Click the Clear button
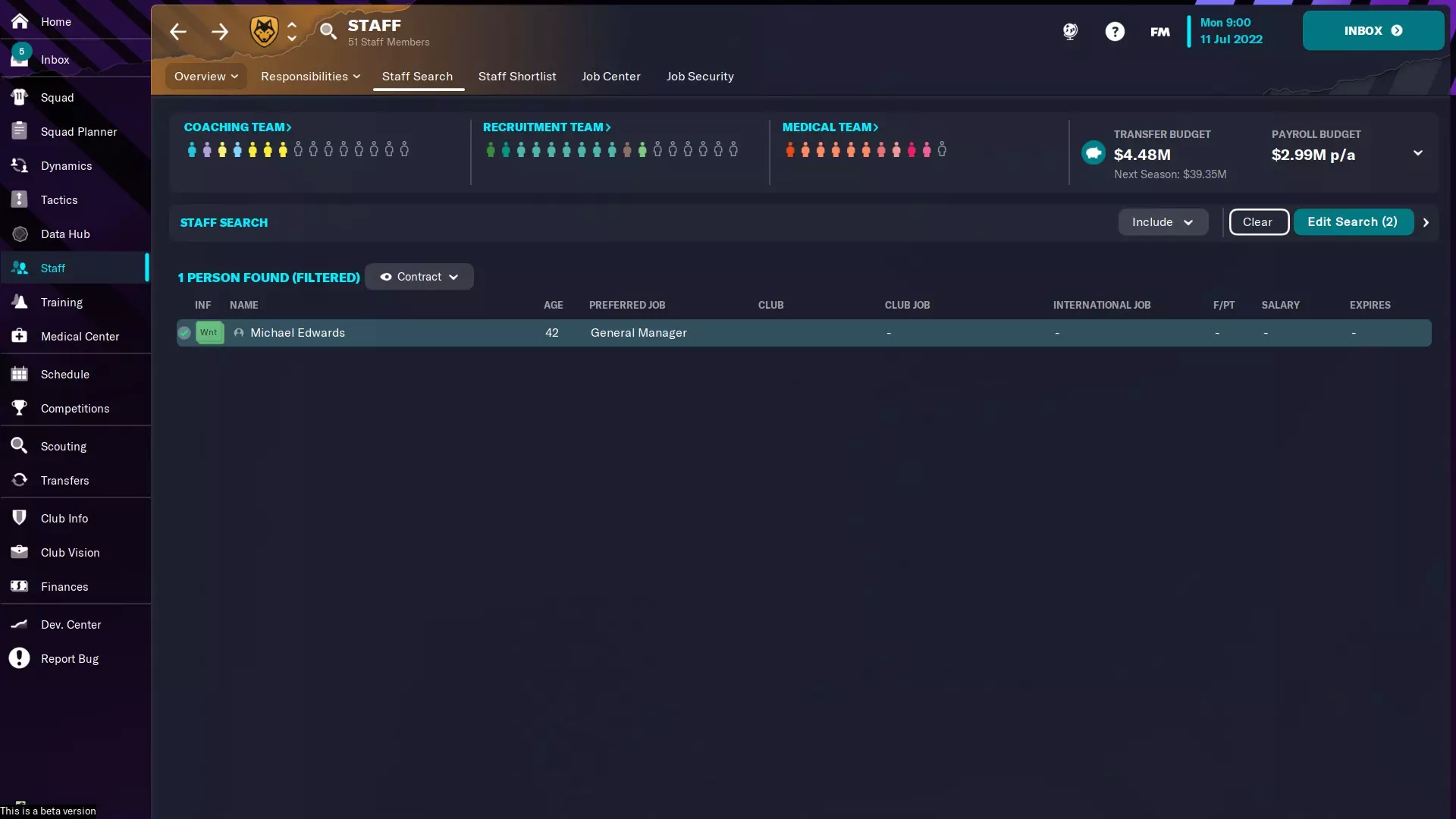 pos(1258,222)
